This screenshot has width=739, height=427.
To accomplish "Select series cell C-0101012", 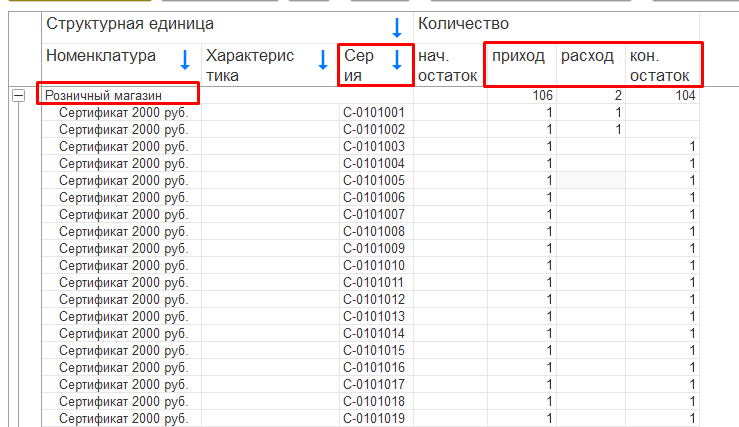I will [x=376, y=299].
